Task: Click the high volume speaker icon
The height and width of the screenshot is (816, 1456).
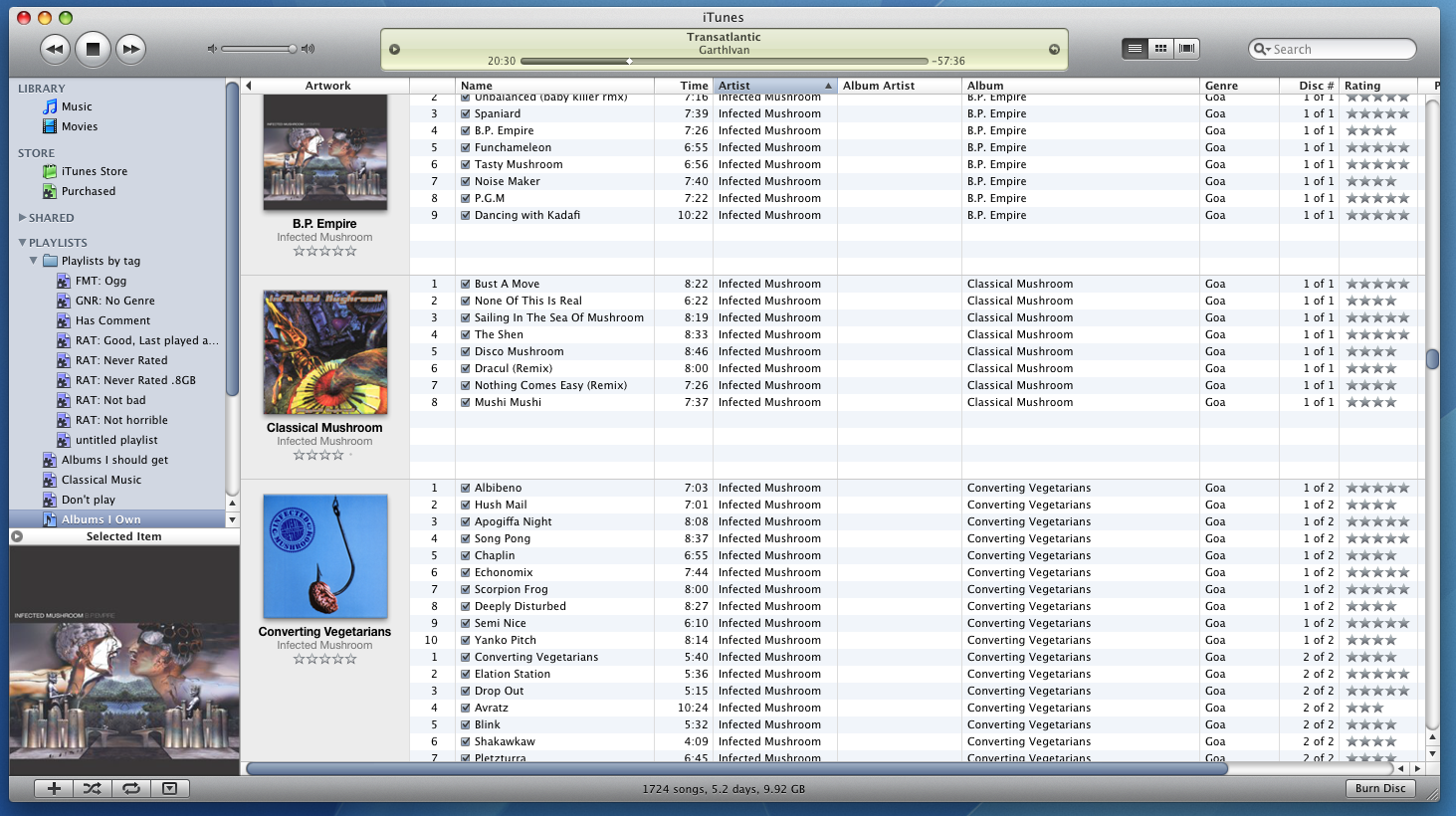Action: (x=309, y=49)
